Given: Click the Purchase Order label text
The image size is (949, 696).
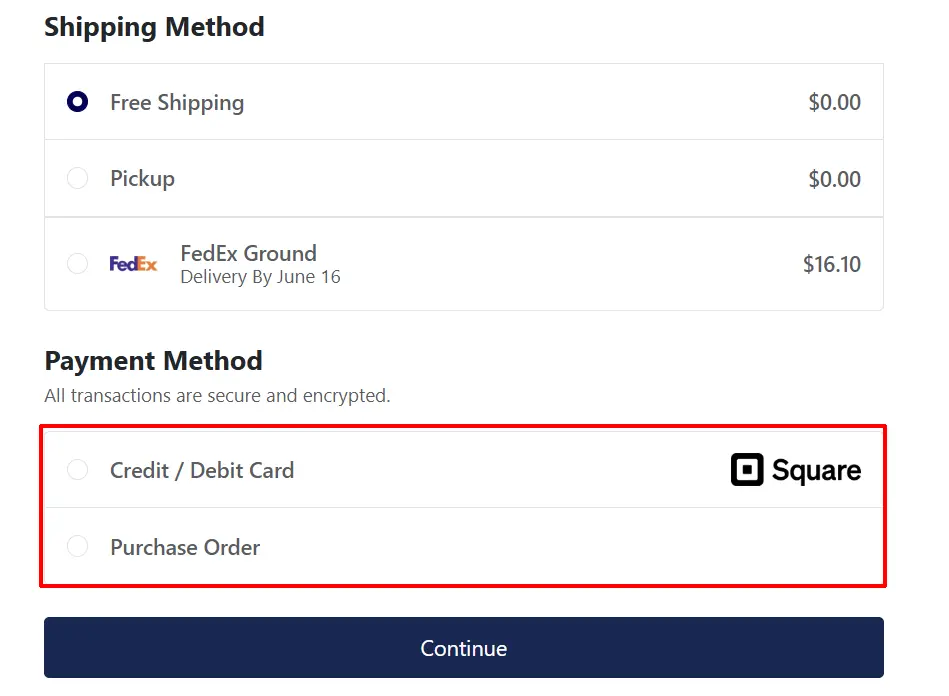Looking at the screenshot, I should pos(185,547).
